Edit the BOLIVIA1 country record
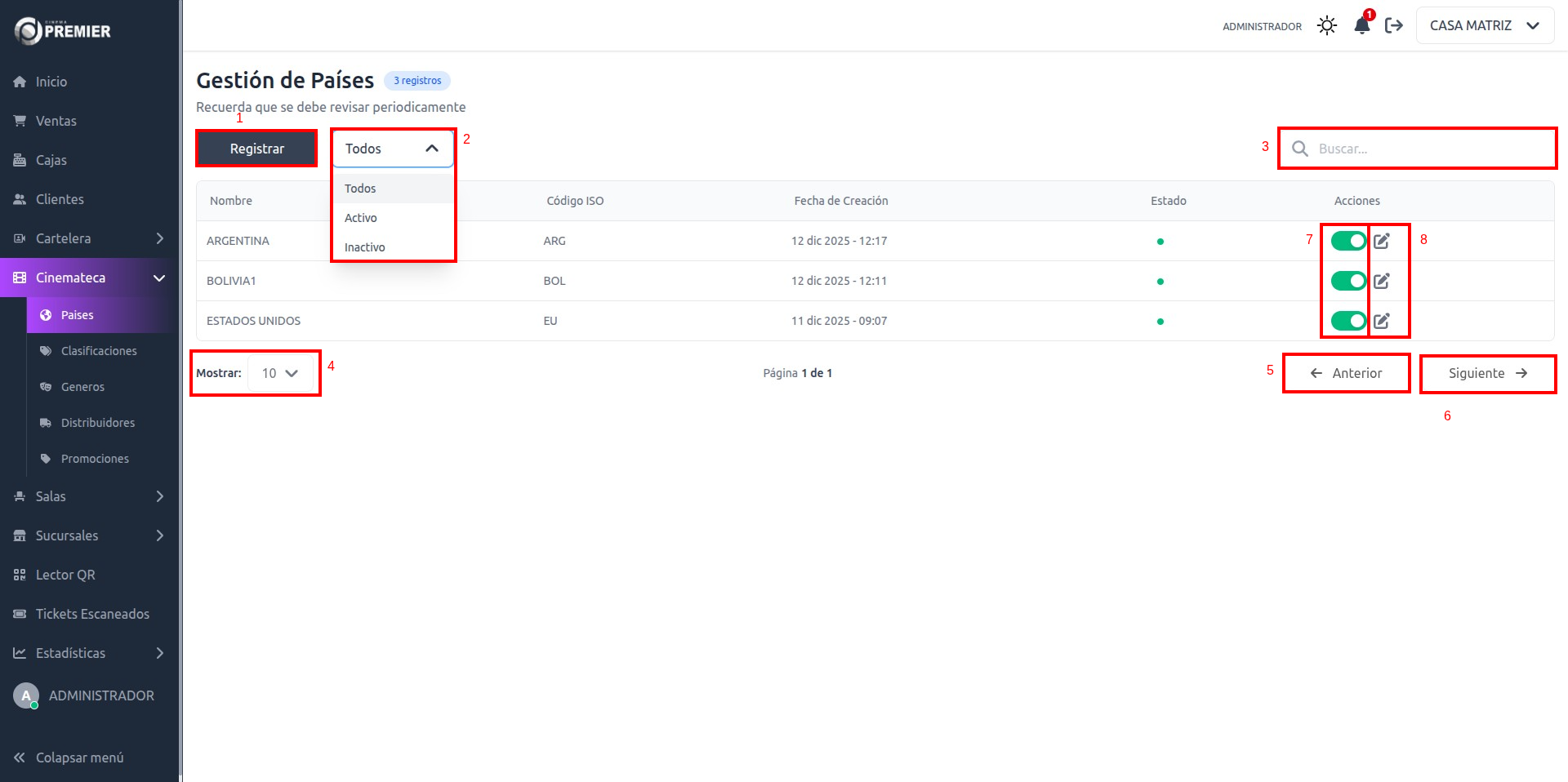This screenshot has height=782, width=1568. click(1382, 281)
